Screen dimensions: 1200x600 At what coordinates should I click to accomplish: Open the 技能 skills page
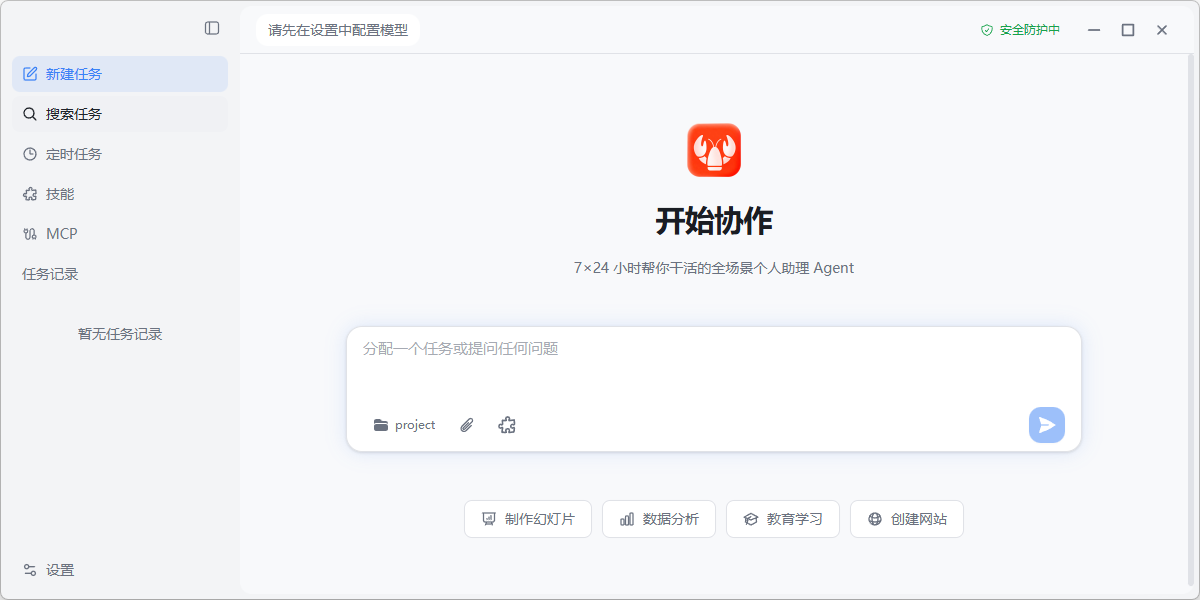click(120, 194)
